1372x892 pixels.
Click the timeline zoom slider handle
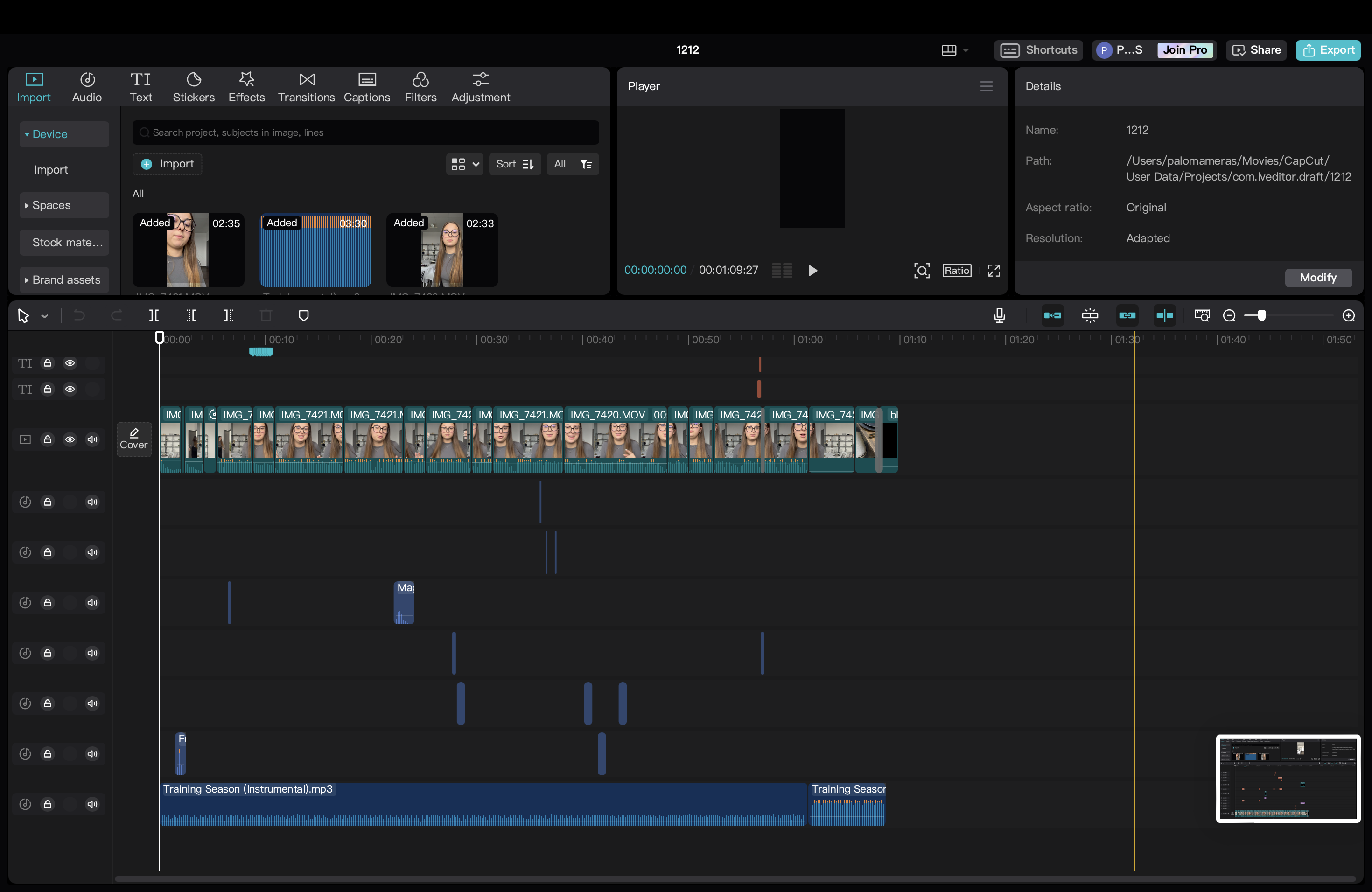pyautogui.click(x=1261, y=315)
